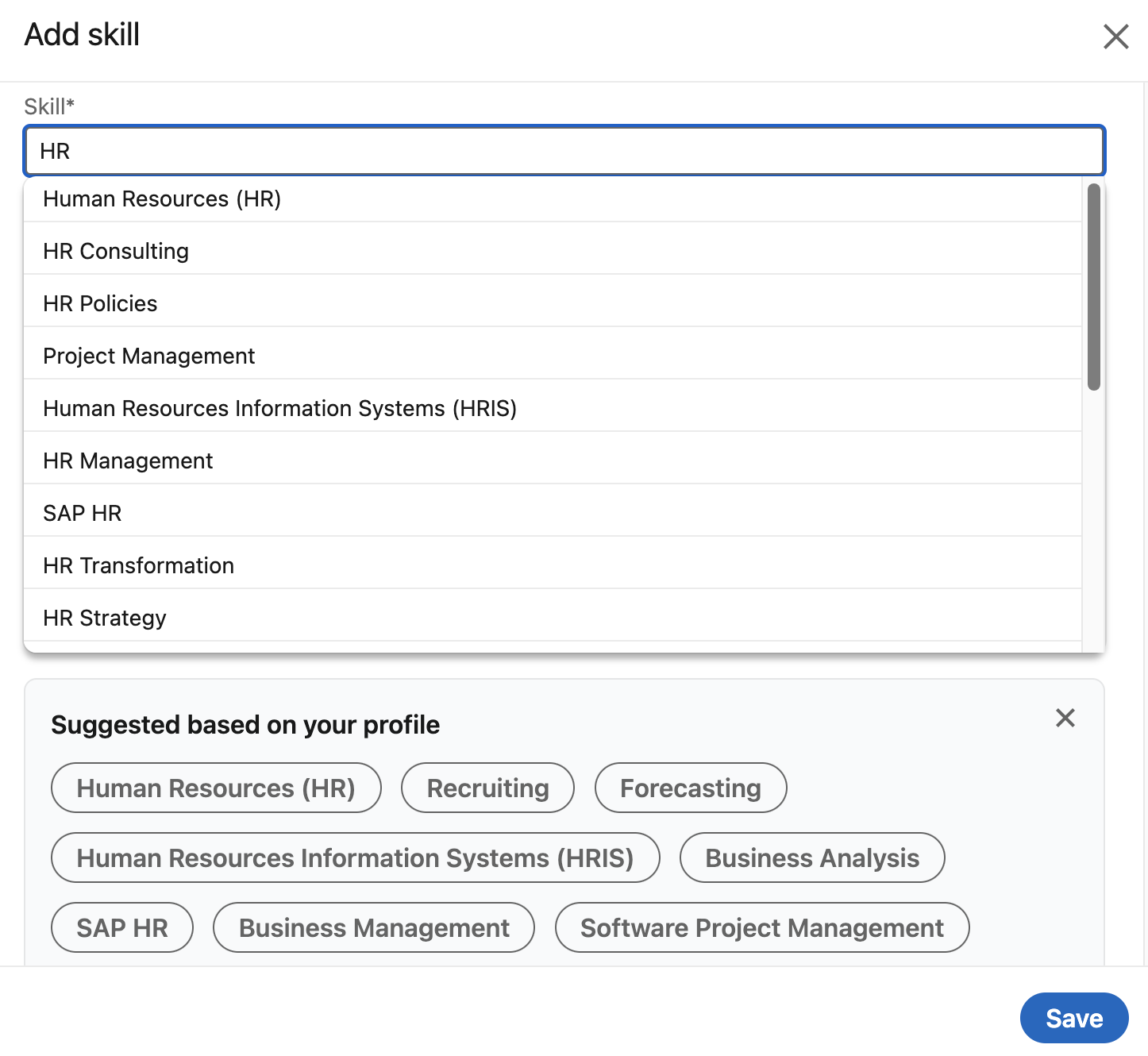This screenshot has width=1148, height=1056.
Task: Pick HR Policies in the dropdown
Action: [100, 303]
